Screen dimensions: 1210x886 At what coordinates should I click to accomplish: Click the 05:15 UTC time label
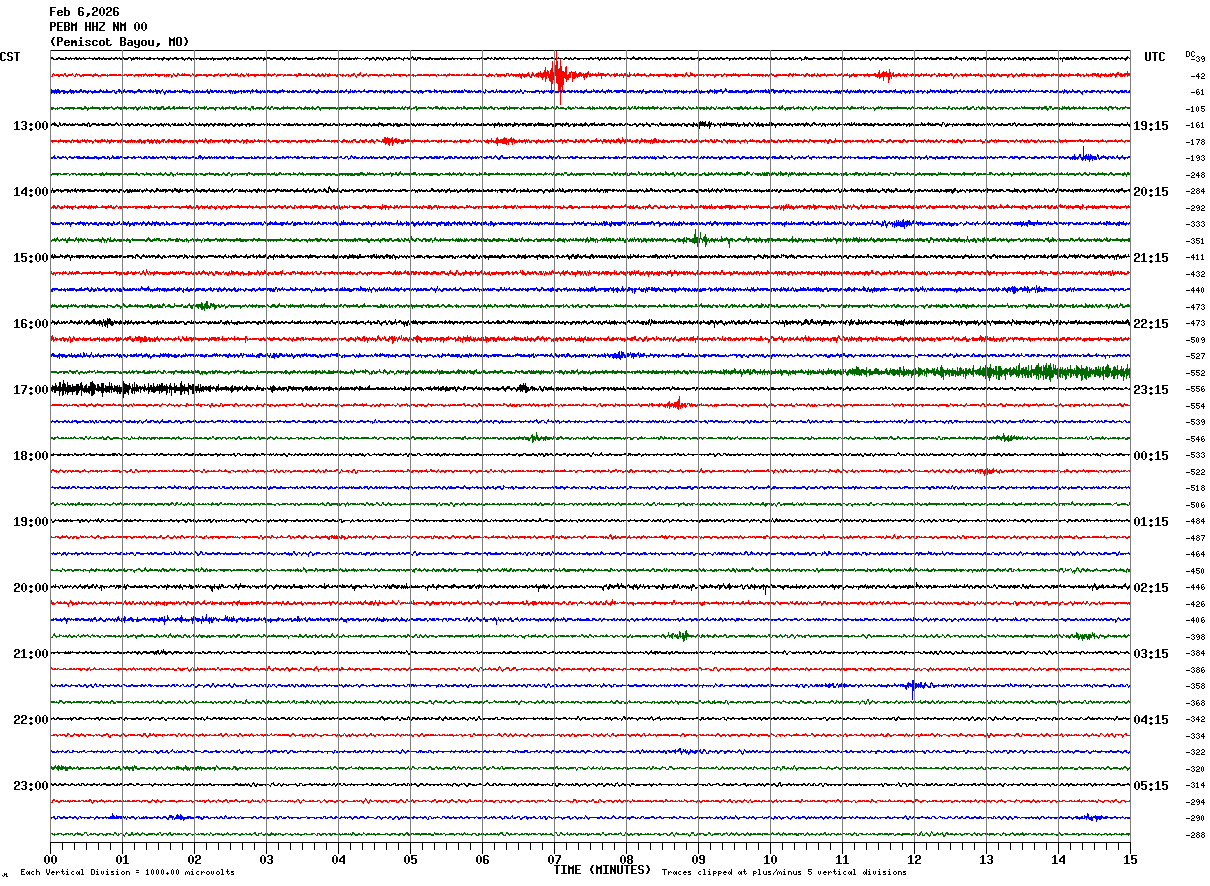[1150, 786]
